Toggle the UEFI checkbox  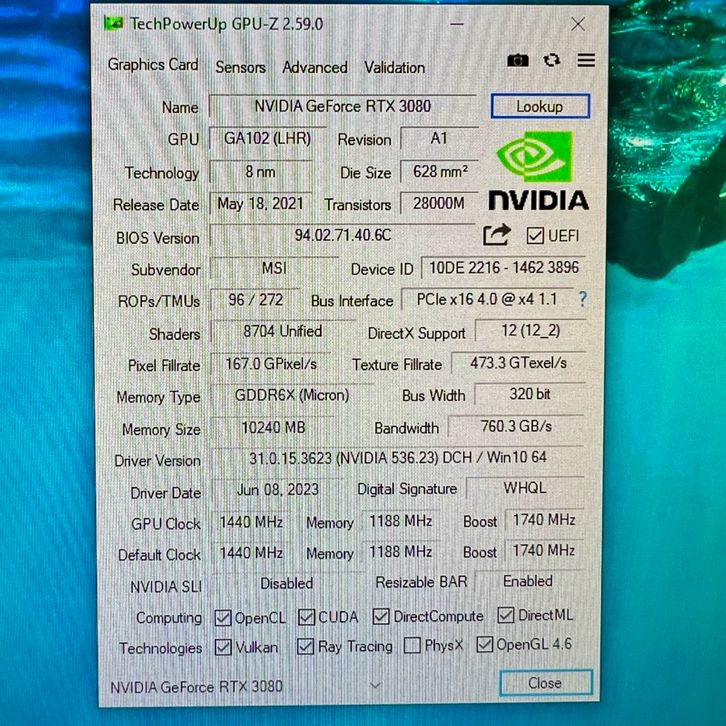click(x=533, y=236)
